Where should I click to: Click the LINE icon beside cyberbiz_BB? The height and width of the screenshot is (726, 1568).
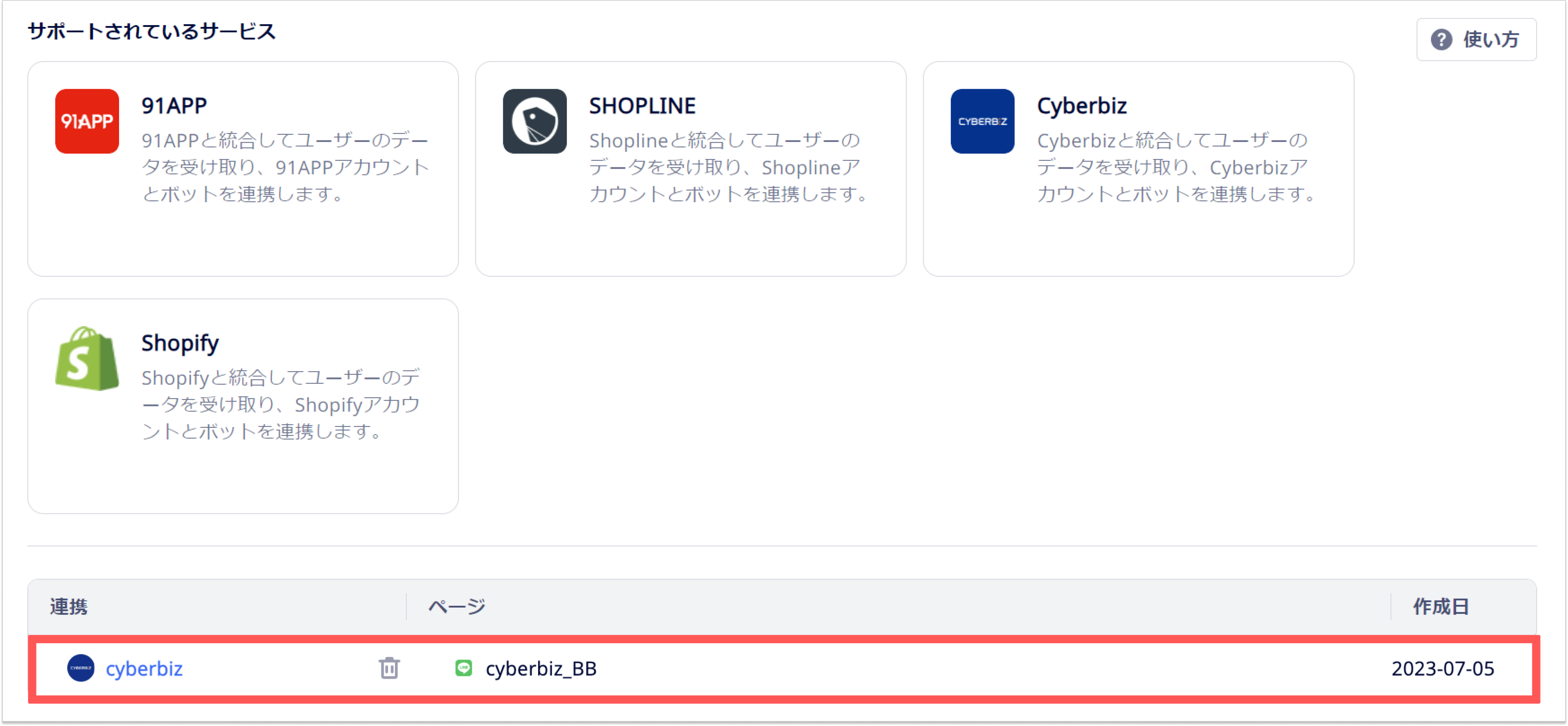click(x=464, y=668)
